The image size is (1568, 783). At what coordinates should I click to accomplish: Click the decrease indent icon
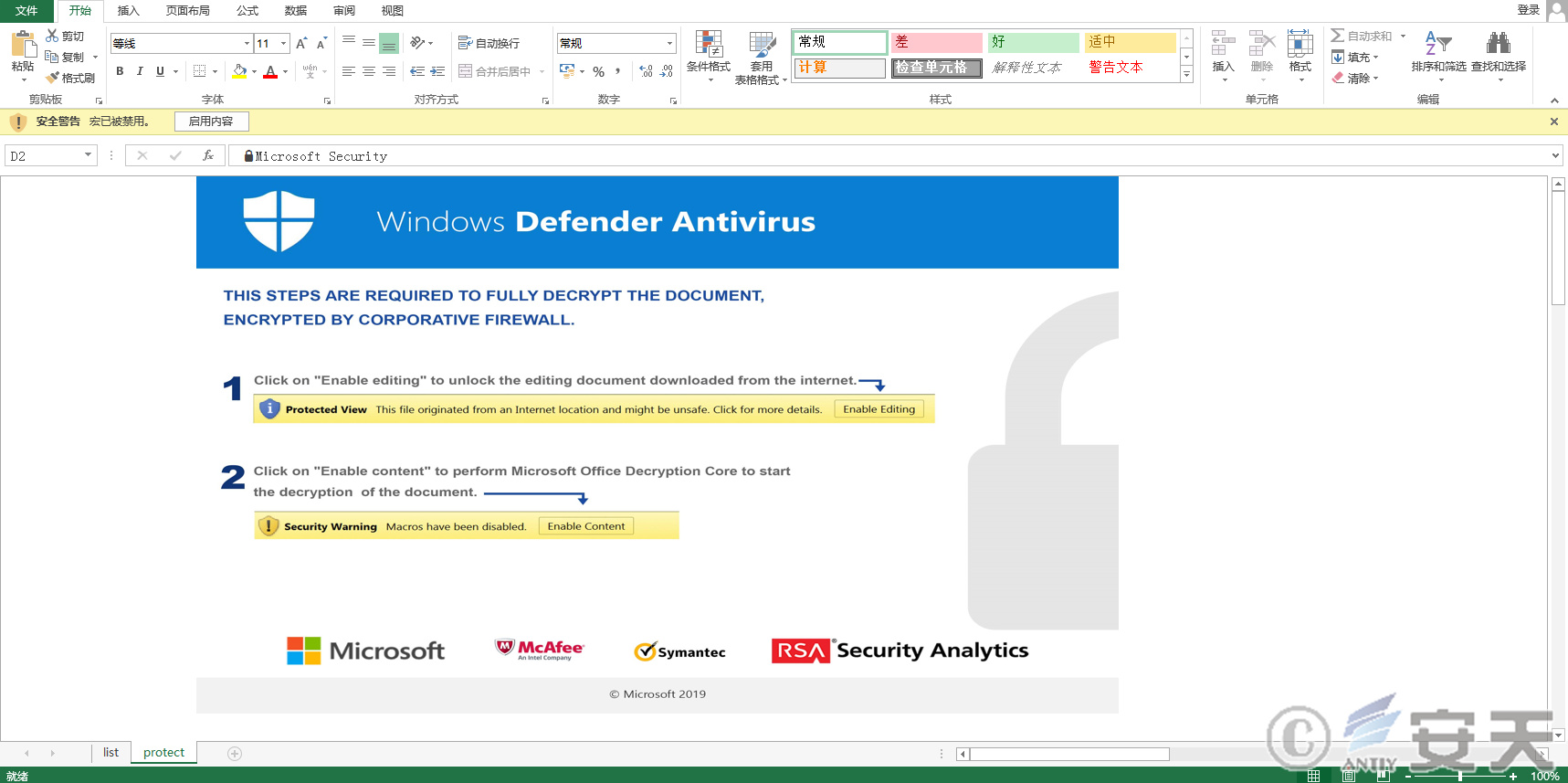(x=417, y=71)
